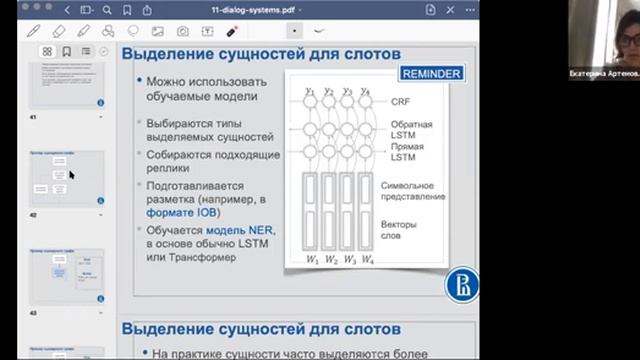Choose the dot pointer size option

point(294,31)
